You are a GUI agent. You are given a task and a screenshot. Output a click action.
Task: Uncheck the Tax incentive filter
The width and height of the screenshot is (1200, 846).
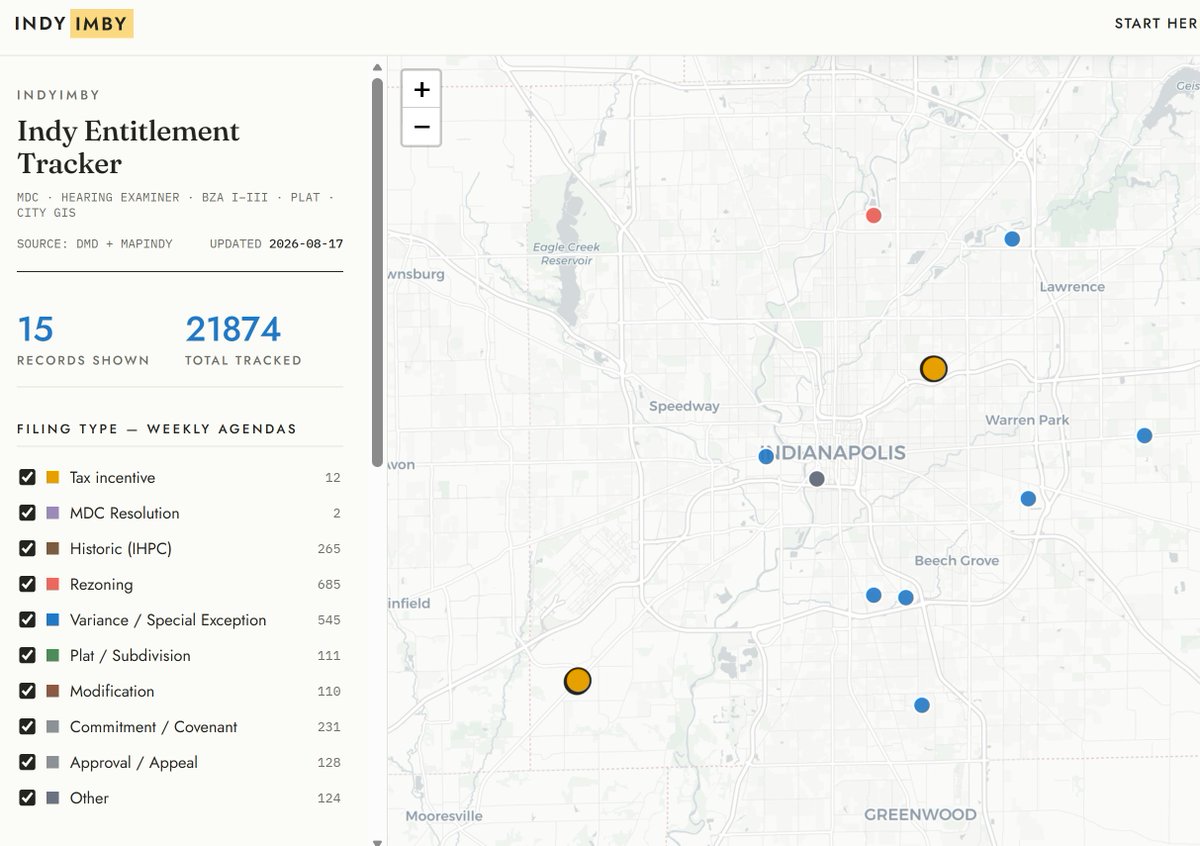(28, 477)
